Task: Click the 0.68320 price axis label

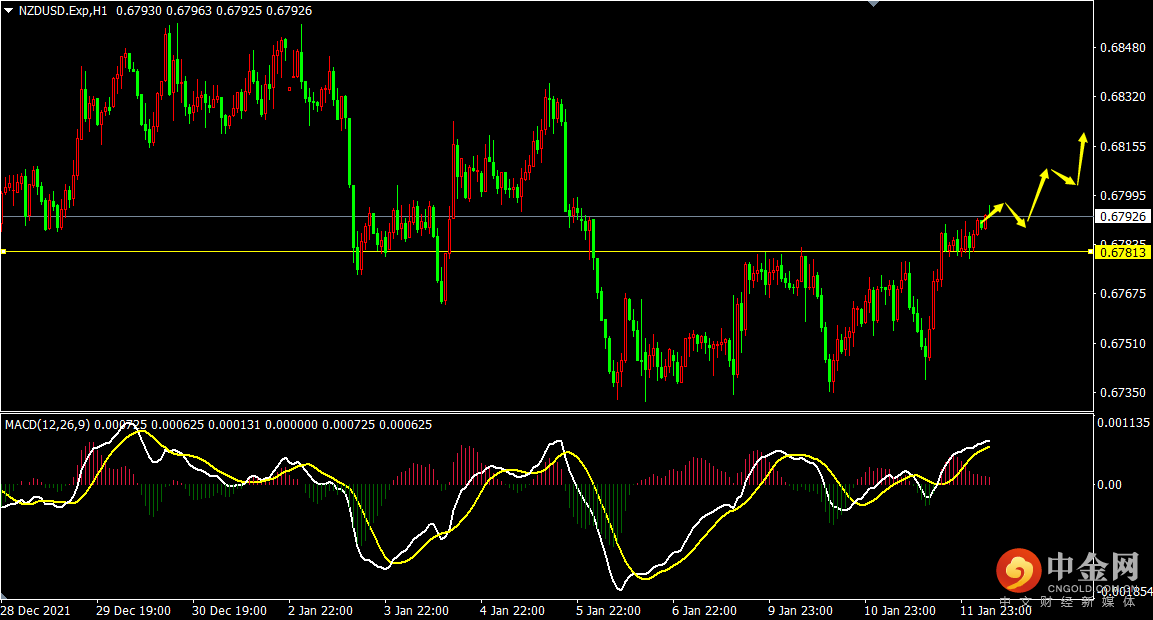Action: pos(1121,97)
